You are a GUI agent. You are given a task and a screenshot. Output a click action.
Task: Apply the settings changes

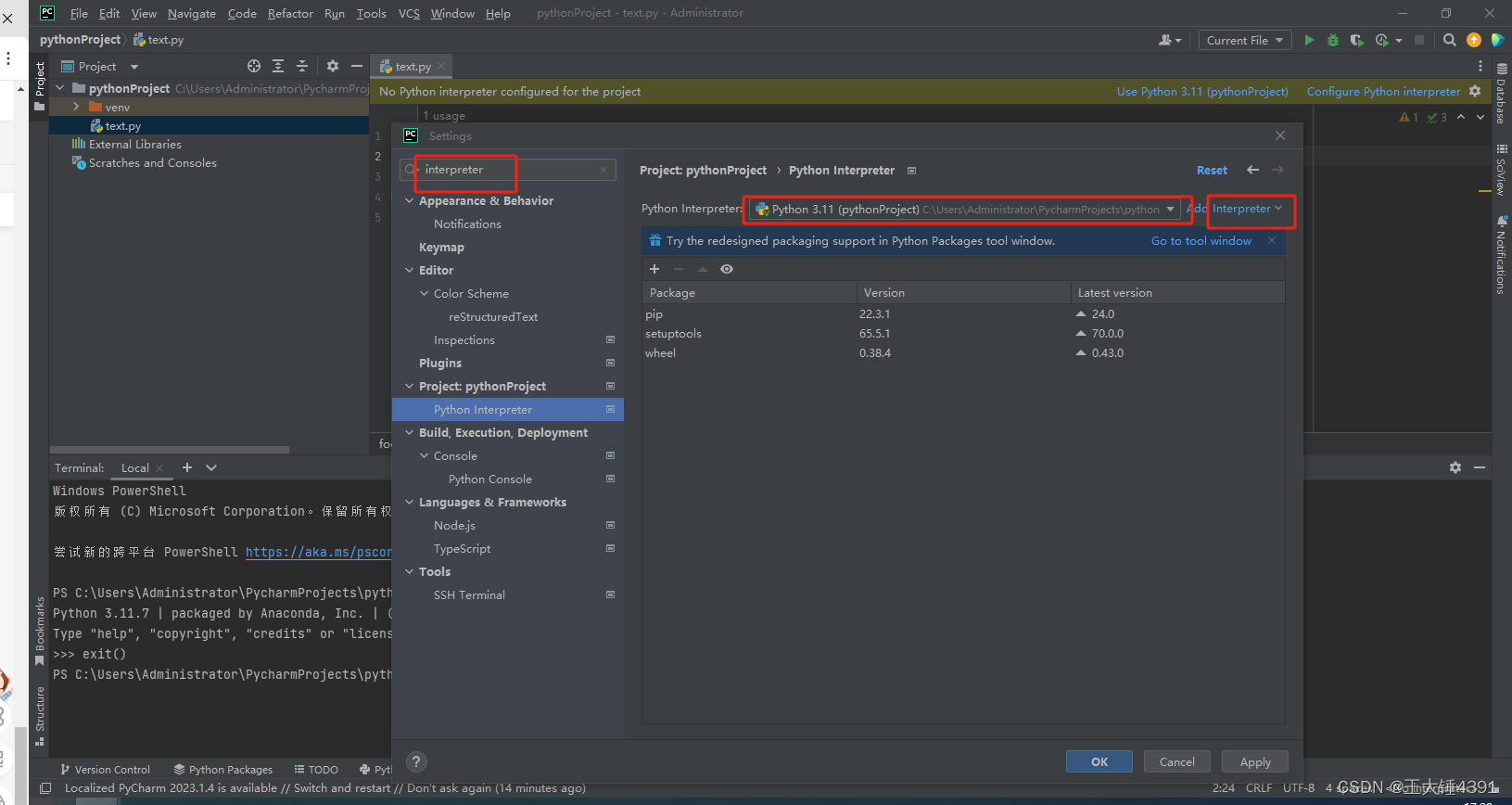[x=1255, y=761]
